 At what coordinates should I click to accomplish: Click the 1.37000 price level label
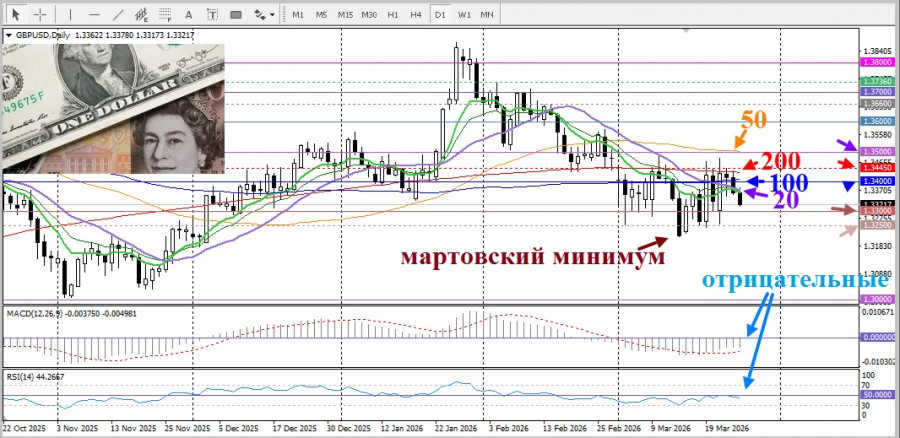click(877, 92)
